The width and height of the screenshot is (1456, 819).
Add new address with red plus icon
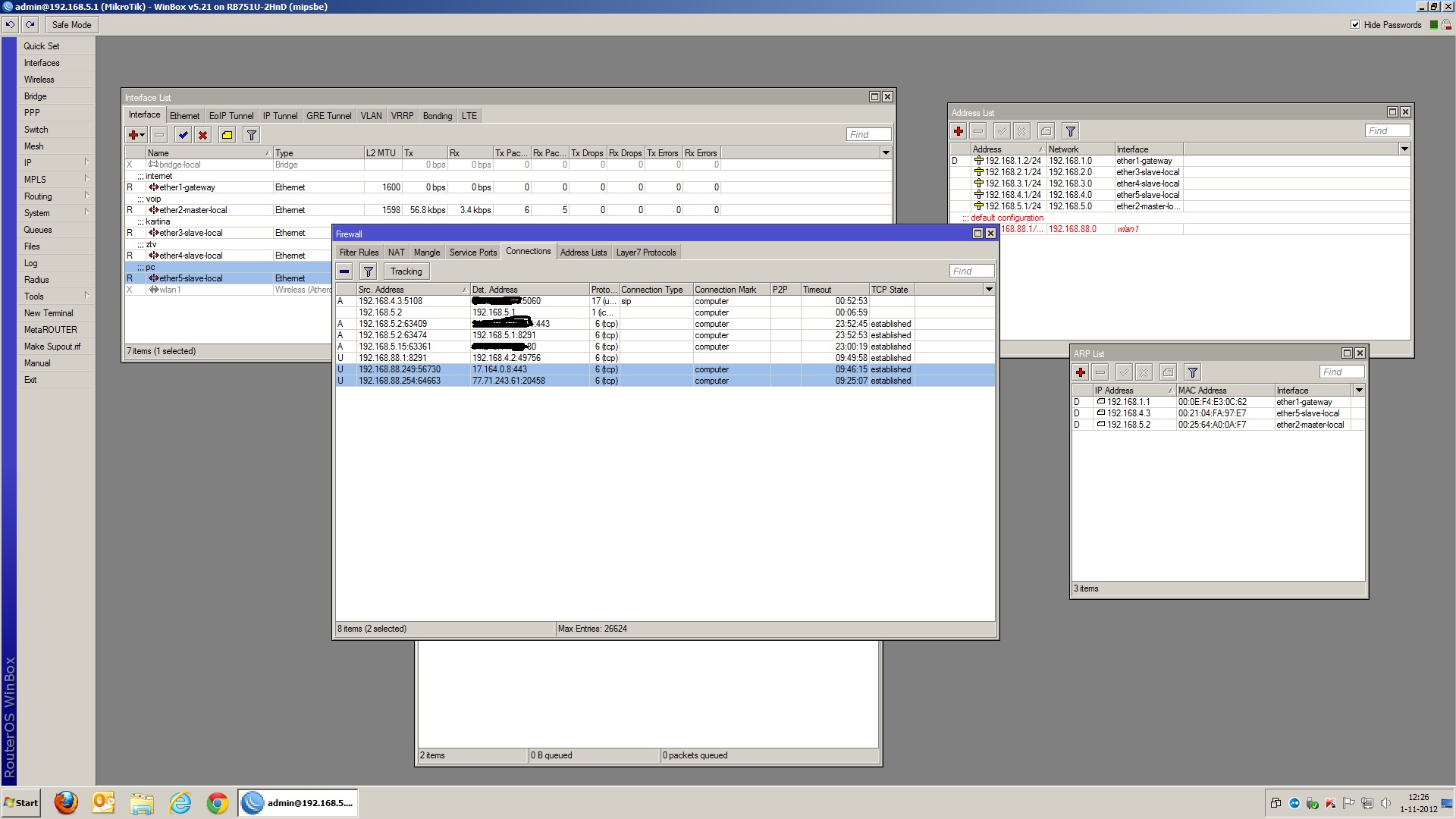coord(959,131)
